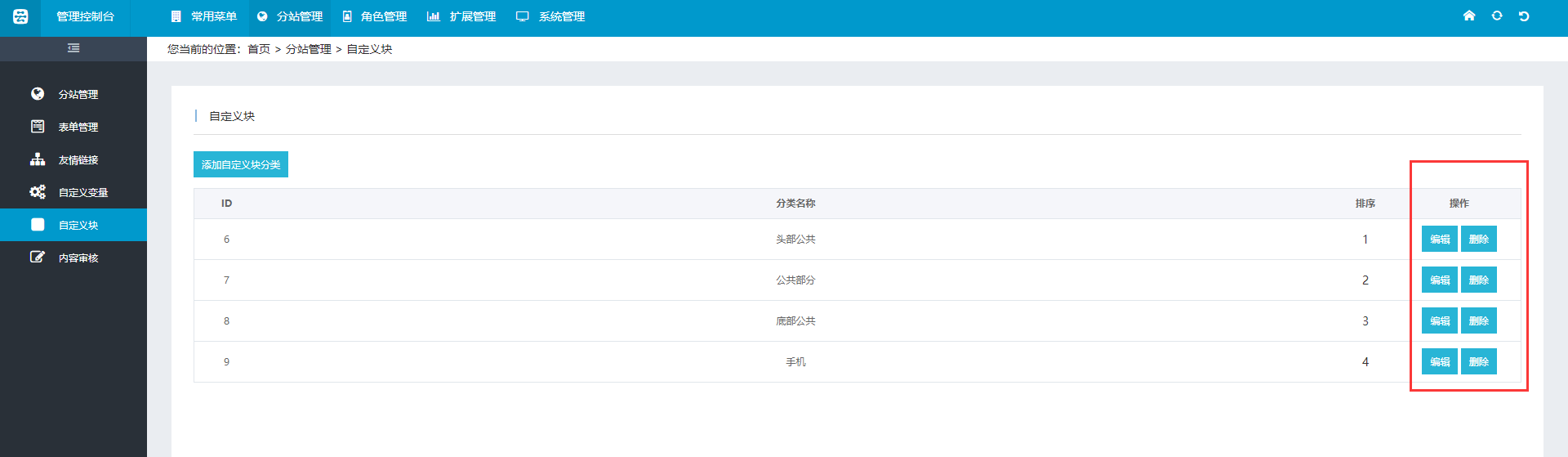Click the globe icon beside 分站管理 in the sidebar
Image resolution: width=1568 pixels, height=457 pixels.
click(x=38, y=94)
